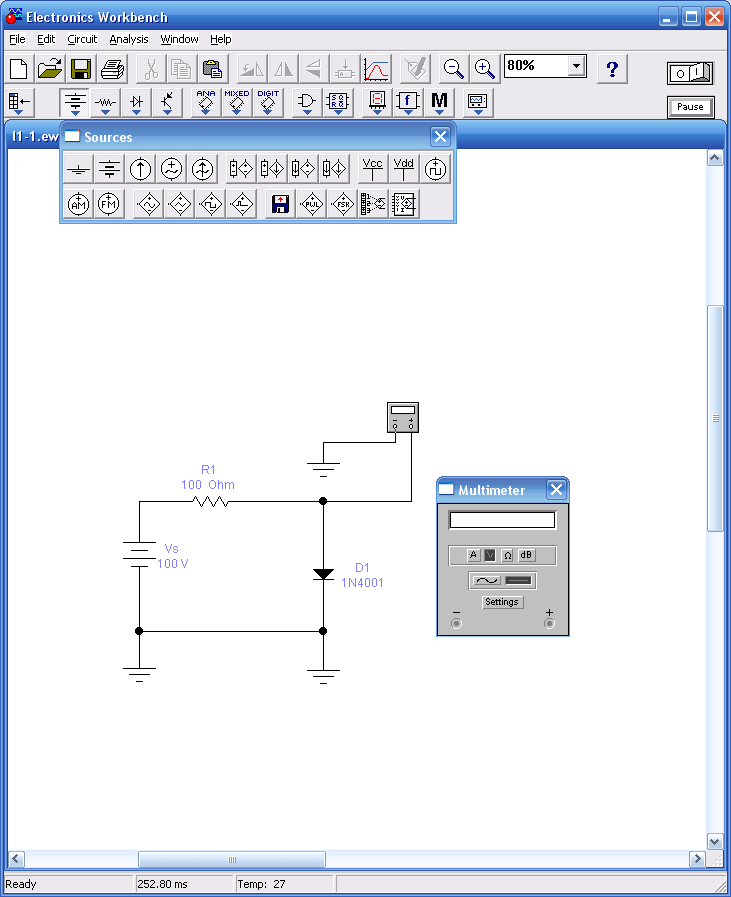
Task: Select the Vdd voltage source
Action: tap(403, 169)
